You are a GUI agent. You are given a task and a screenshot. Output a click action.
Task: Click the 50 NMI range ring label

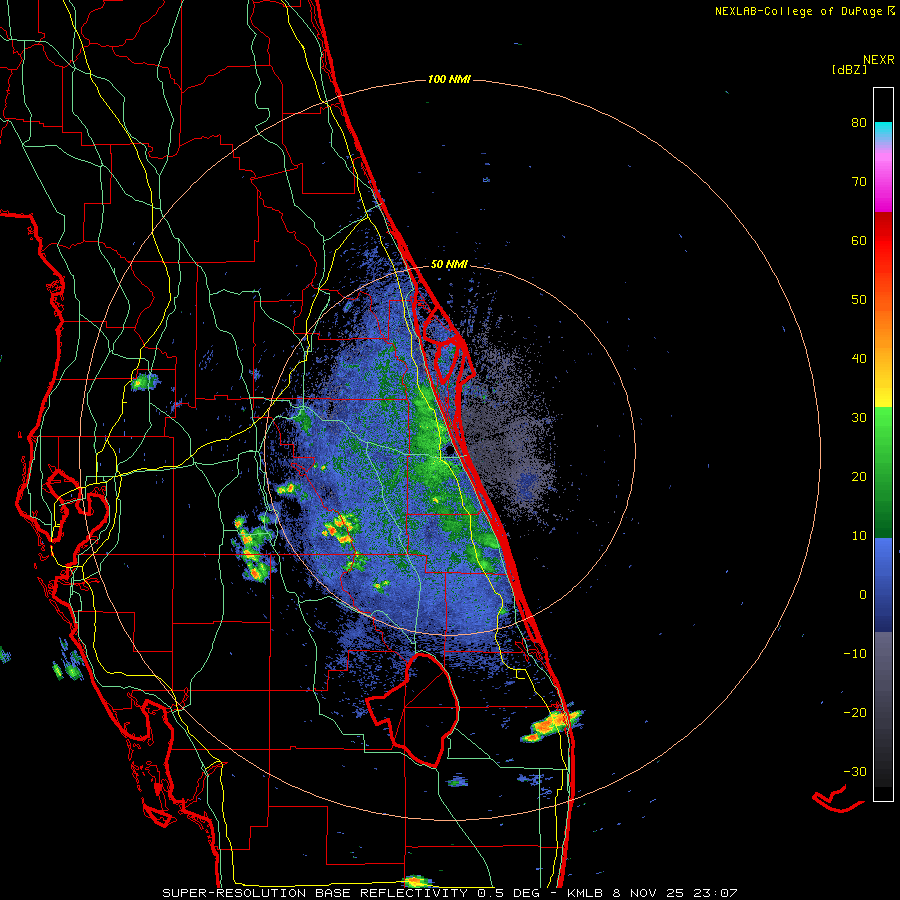point(449,265)
